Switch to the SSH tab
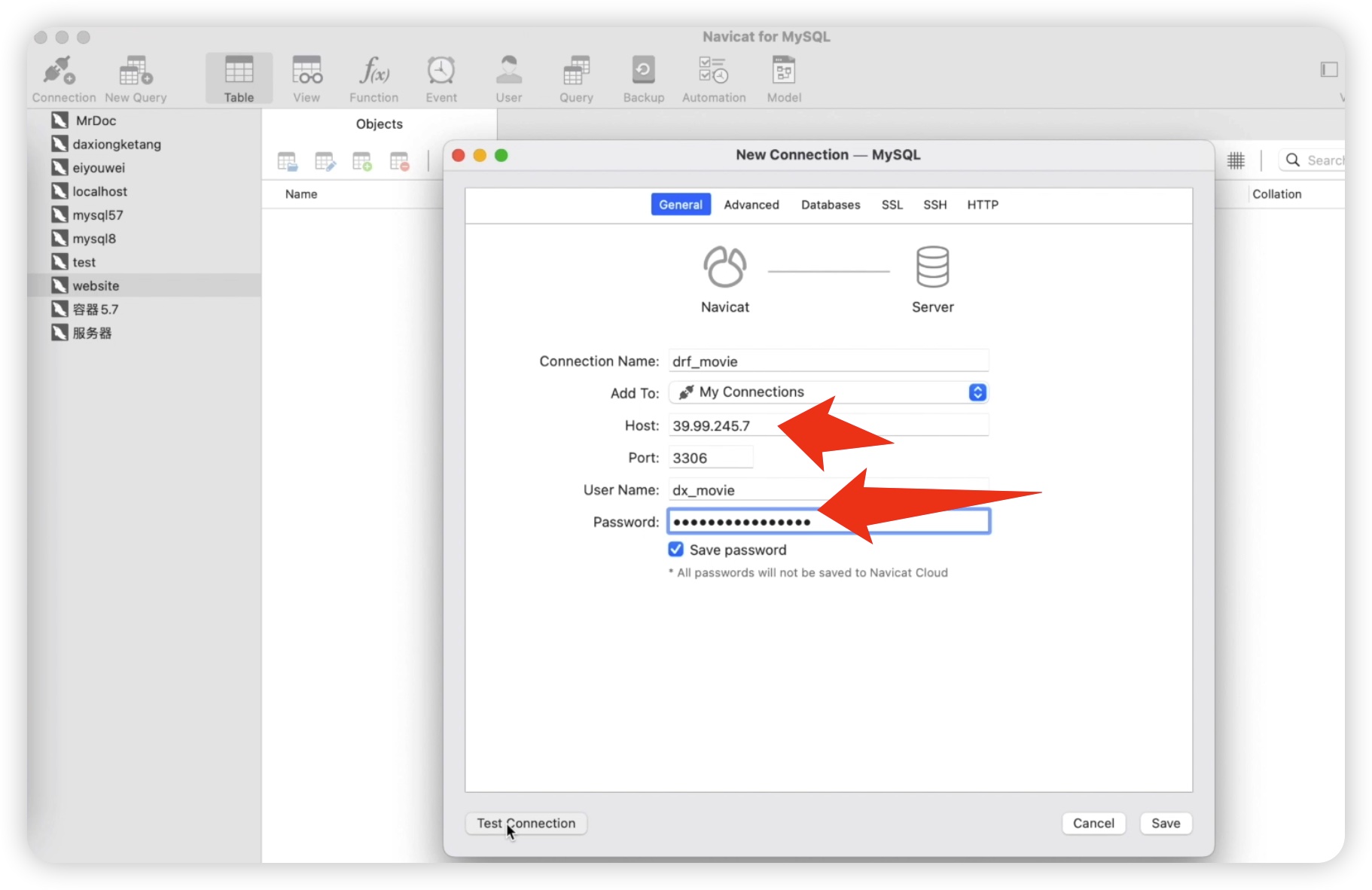Image resolution: width=1372 pixels, height=890 pixels. (935, 205)
